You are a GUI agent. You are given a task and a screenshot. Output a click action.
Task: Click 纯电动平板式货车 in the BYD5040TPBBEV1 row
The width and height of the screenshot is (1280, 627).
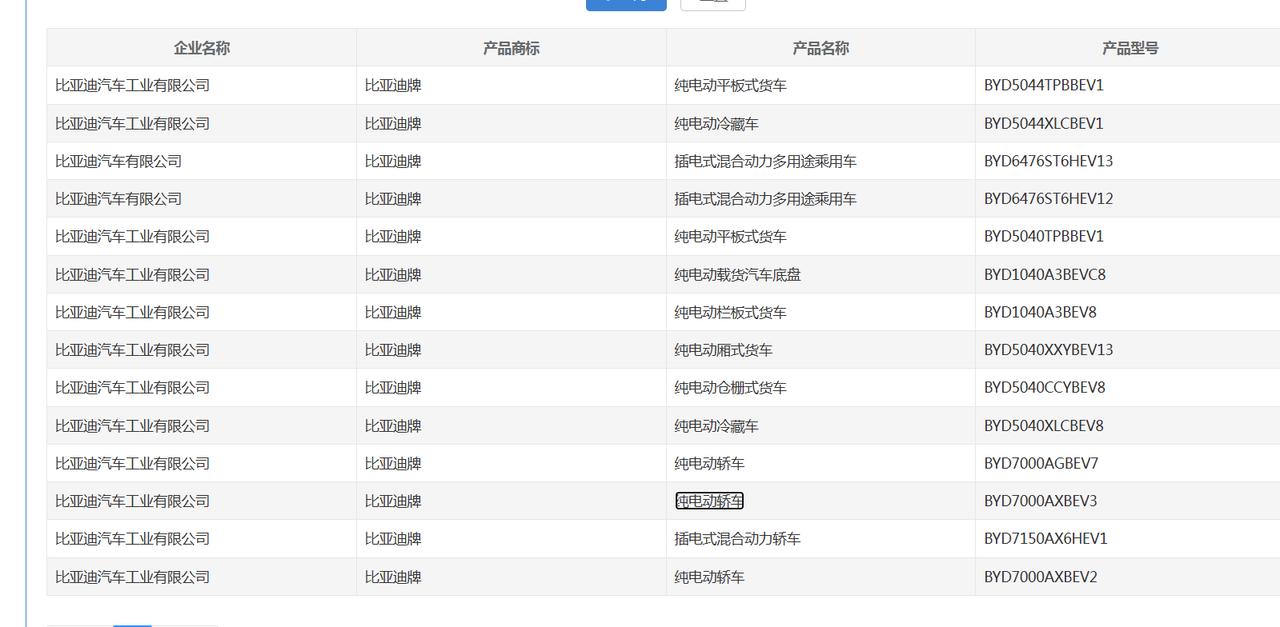(x=731, y=237)
